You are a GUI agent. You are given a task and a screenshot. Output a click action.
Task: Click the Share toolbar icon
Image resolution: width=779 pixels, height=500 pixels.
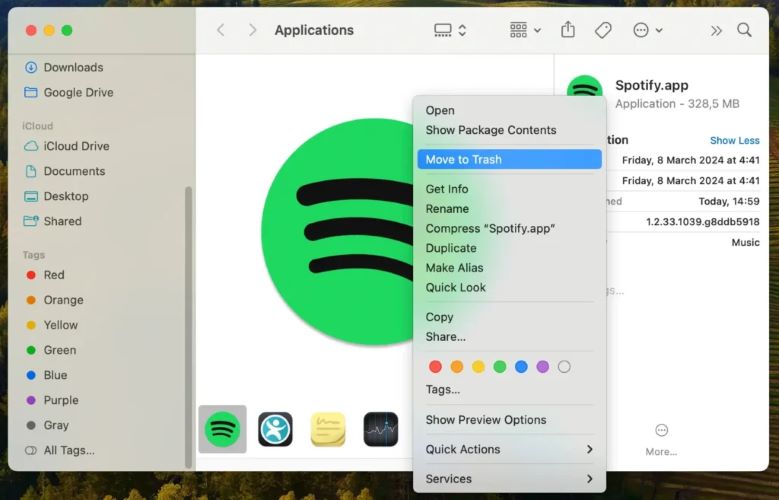pyautogui.click(x=568, y=30)
